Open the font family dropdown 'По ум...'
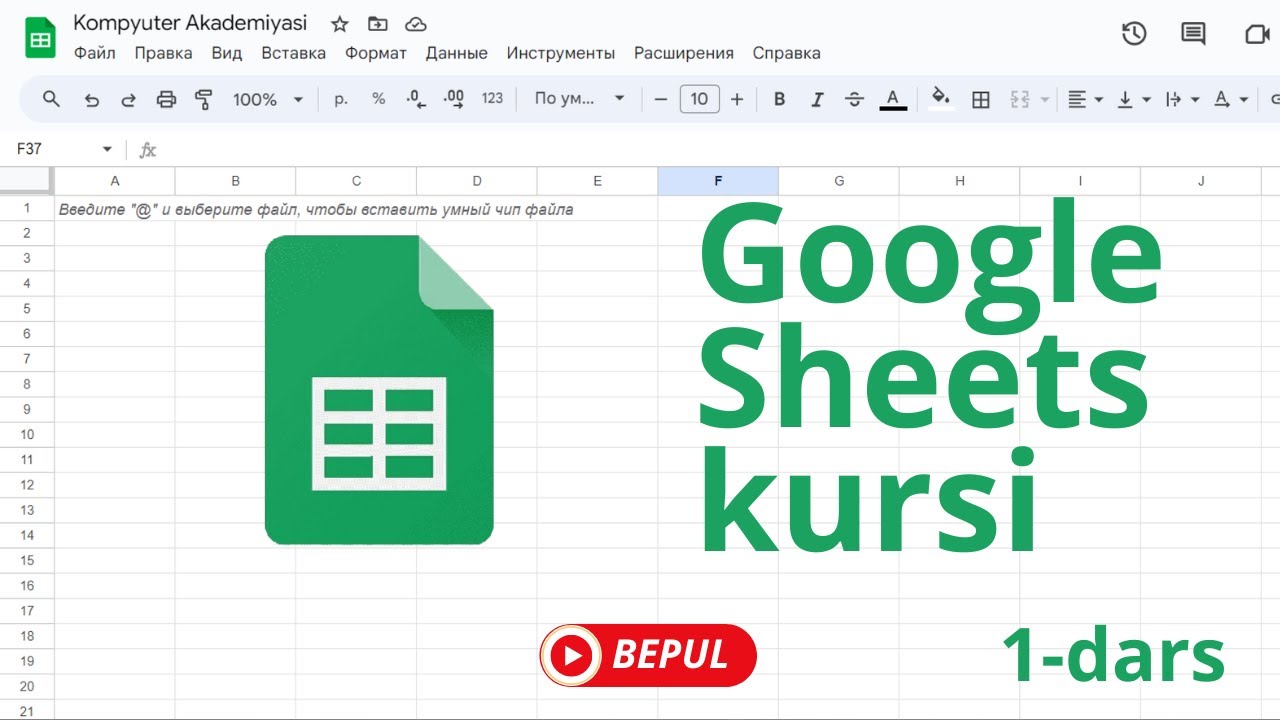The height and width of the screenshot is (720, 1280). (579, 99)
